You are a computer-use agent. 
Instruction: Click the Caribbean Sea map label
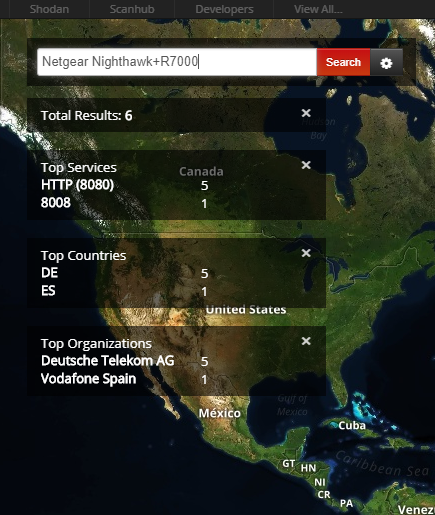click(382, 465)
